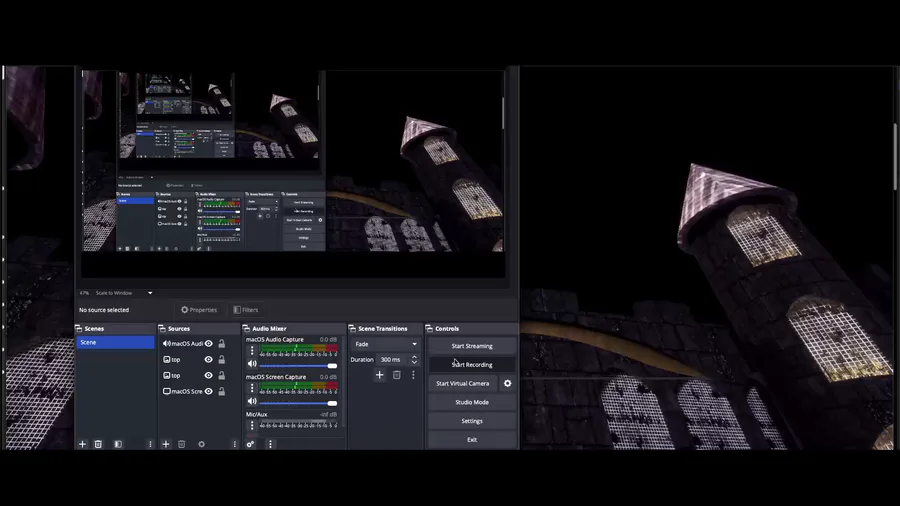Screen dimensions: 900x506
Task: Adjust macOS Audio Capture volume slider
Action: (x=298, y=365)
